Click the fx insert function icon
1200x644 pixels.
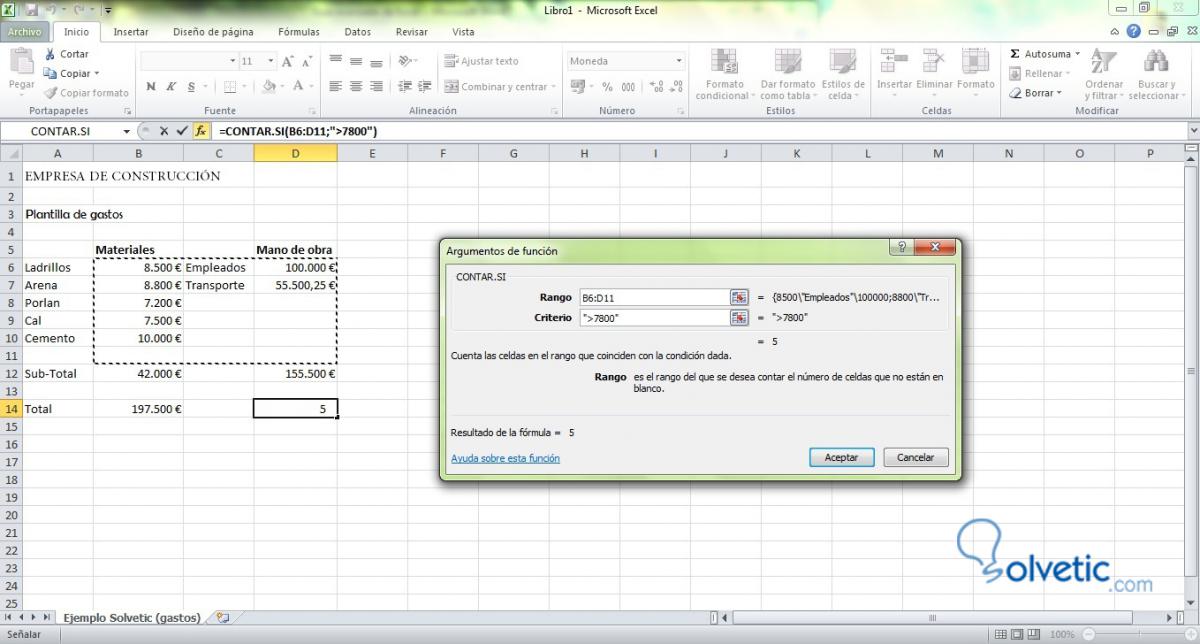point(200,131)
